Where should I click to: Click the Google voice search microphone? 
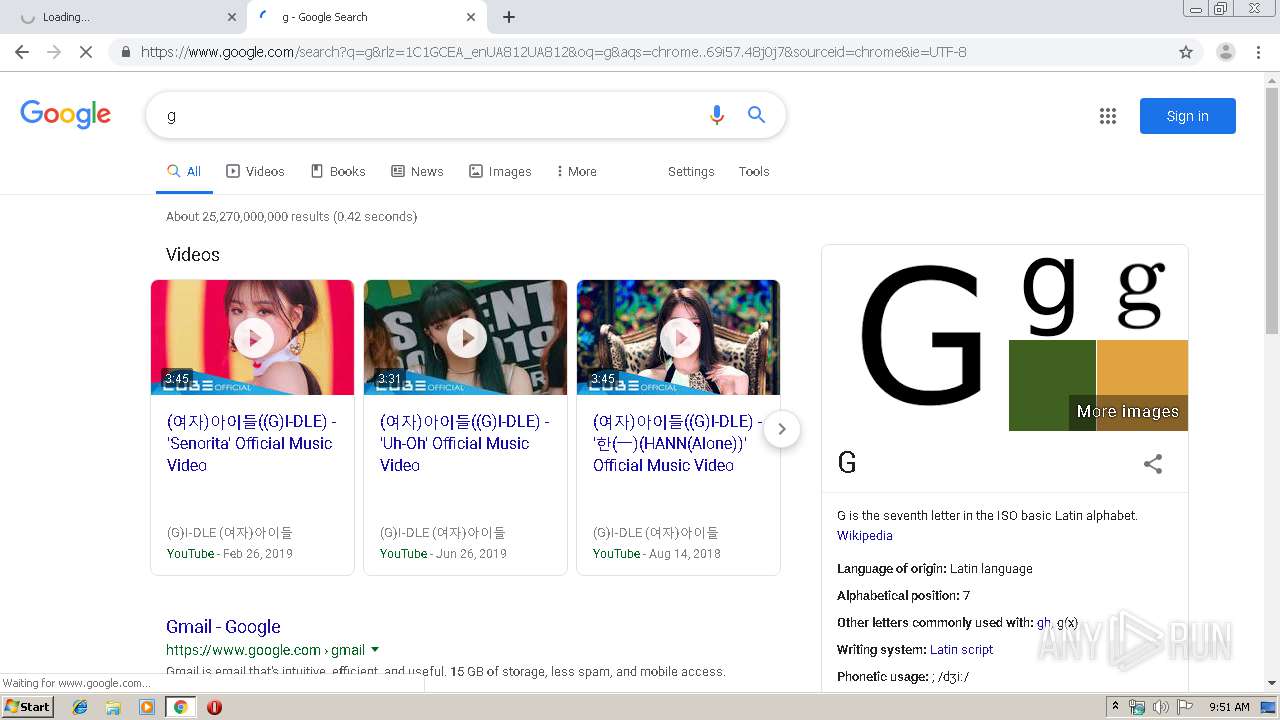click(x=716, y=115)
